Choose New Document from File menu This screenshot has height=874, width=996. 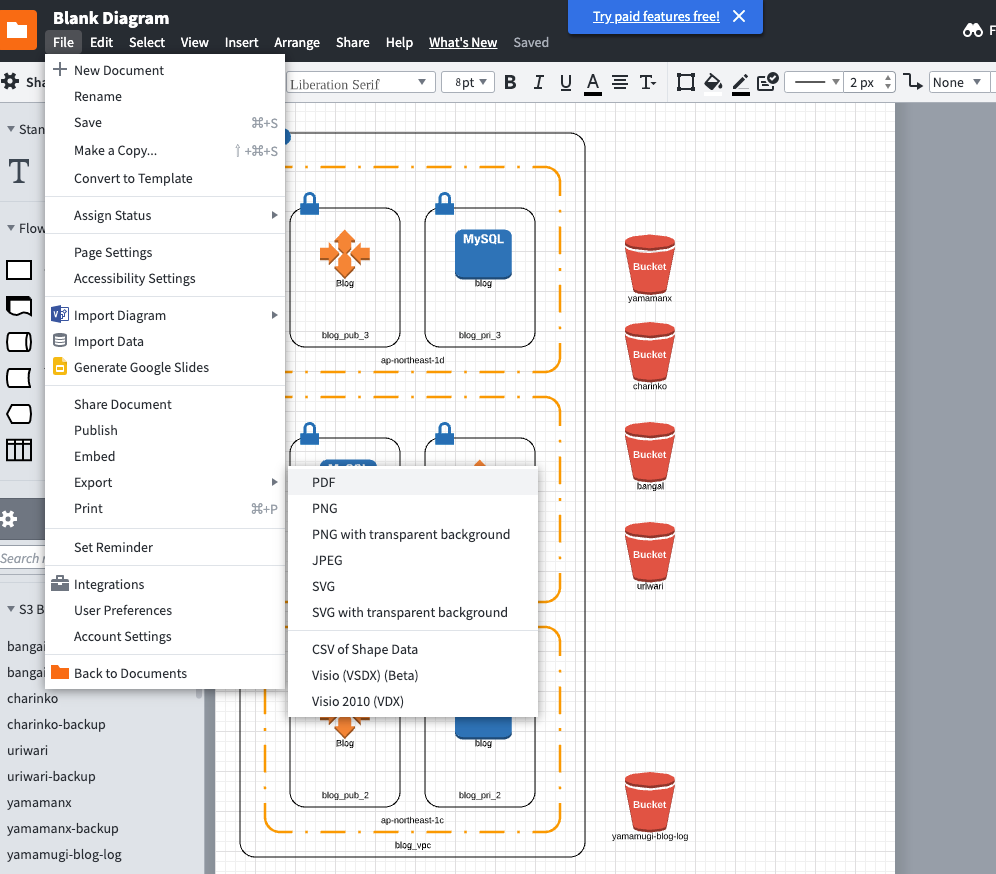tap(165, 70)
